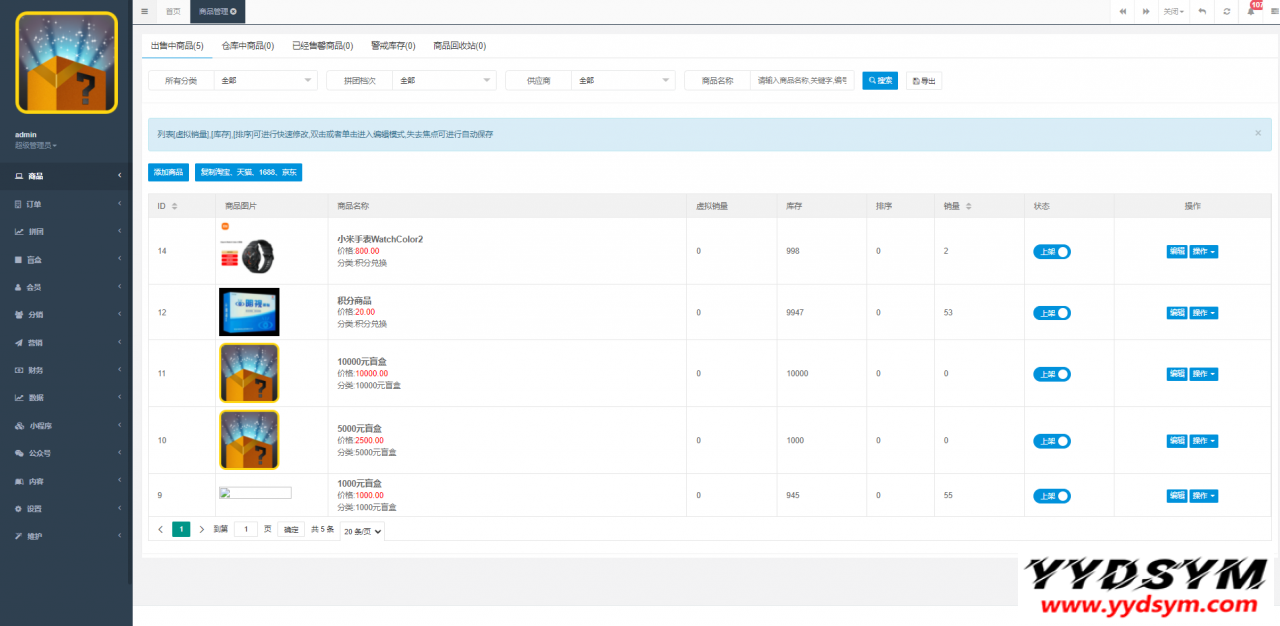
Task: Dismiss the blue info alert banner
Action: tap(1257, 133)
